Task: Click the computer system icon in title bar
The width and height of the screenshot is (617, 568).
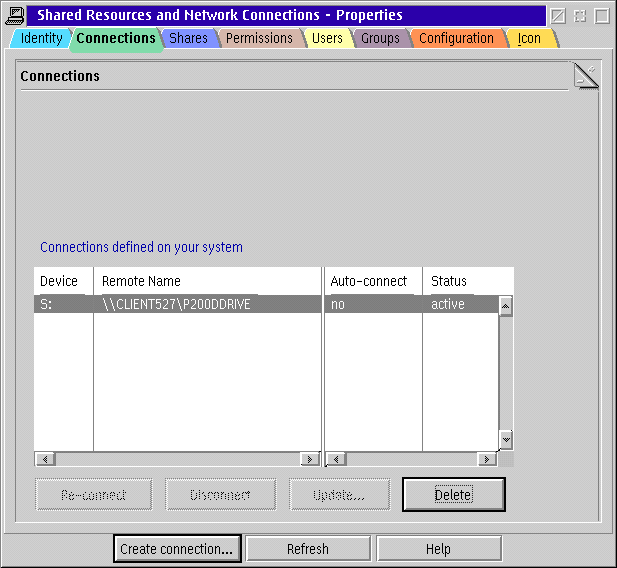Action: (15, 15)
